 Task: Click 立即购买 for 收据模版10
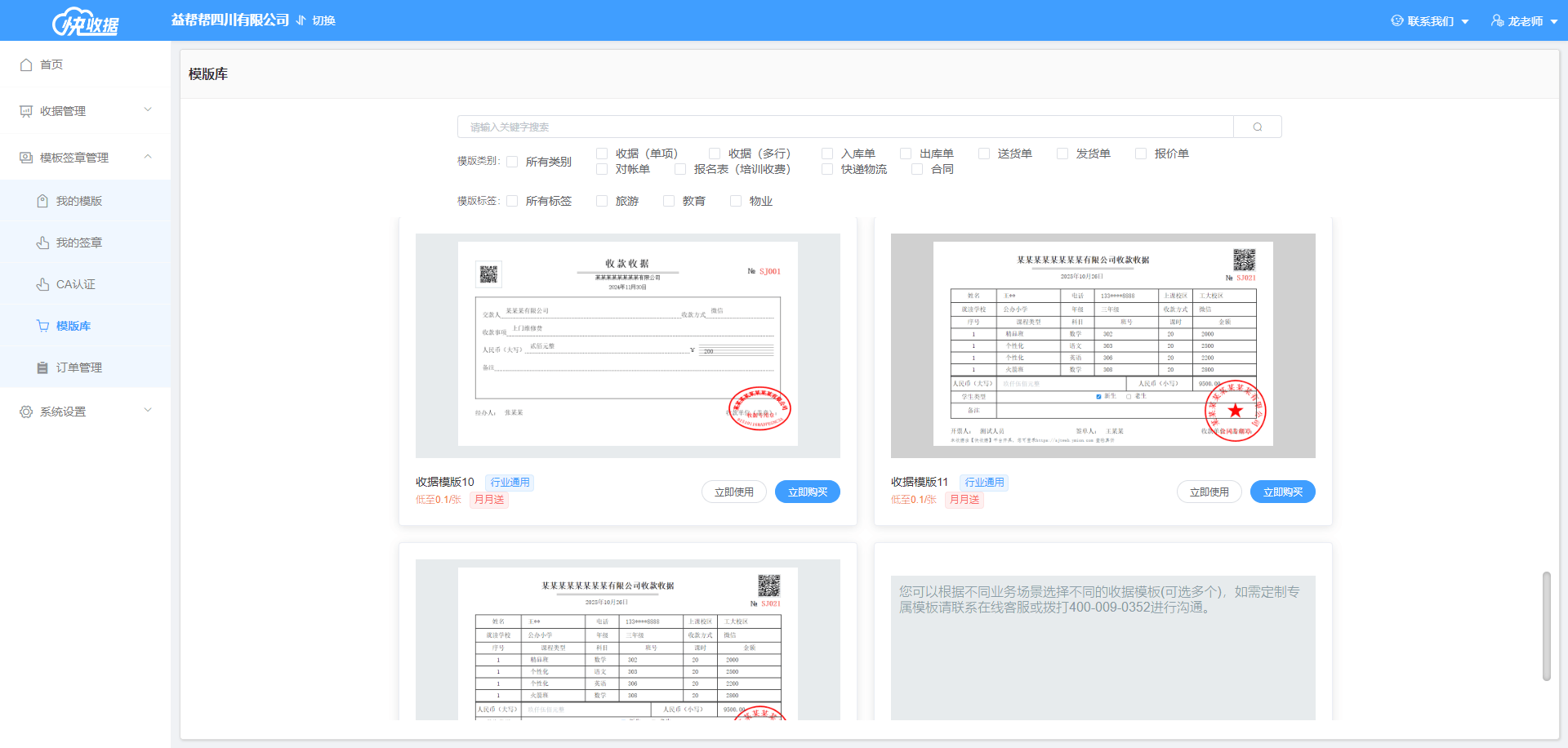click(x=807, y=492)
